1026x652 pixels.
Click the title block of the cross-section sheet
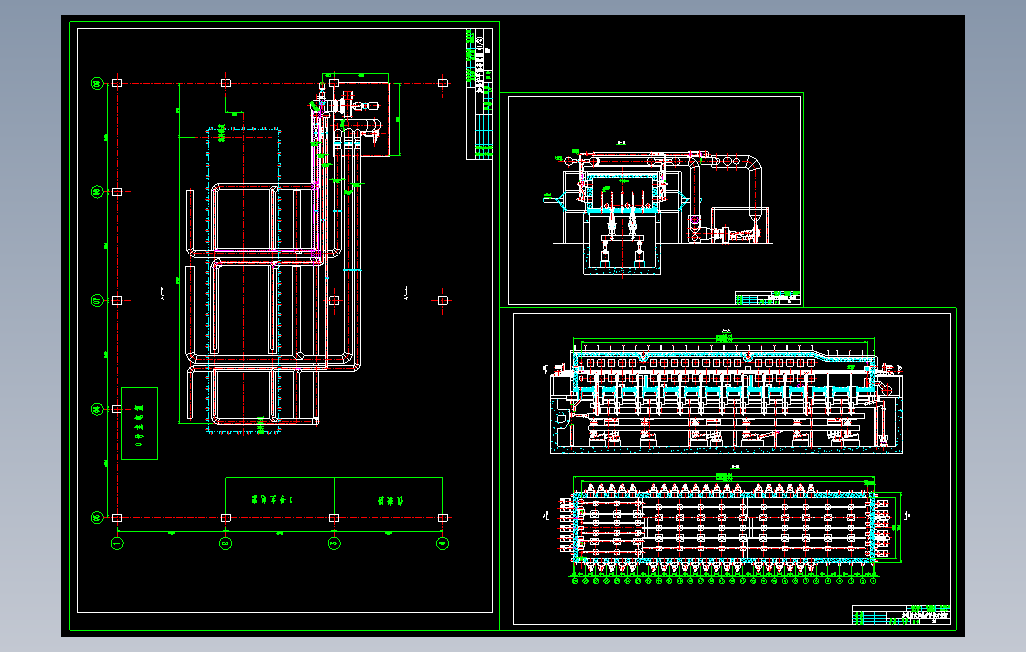click(768, 298)
